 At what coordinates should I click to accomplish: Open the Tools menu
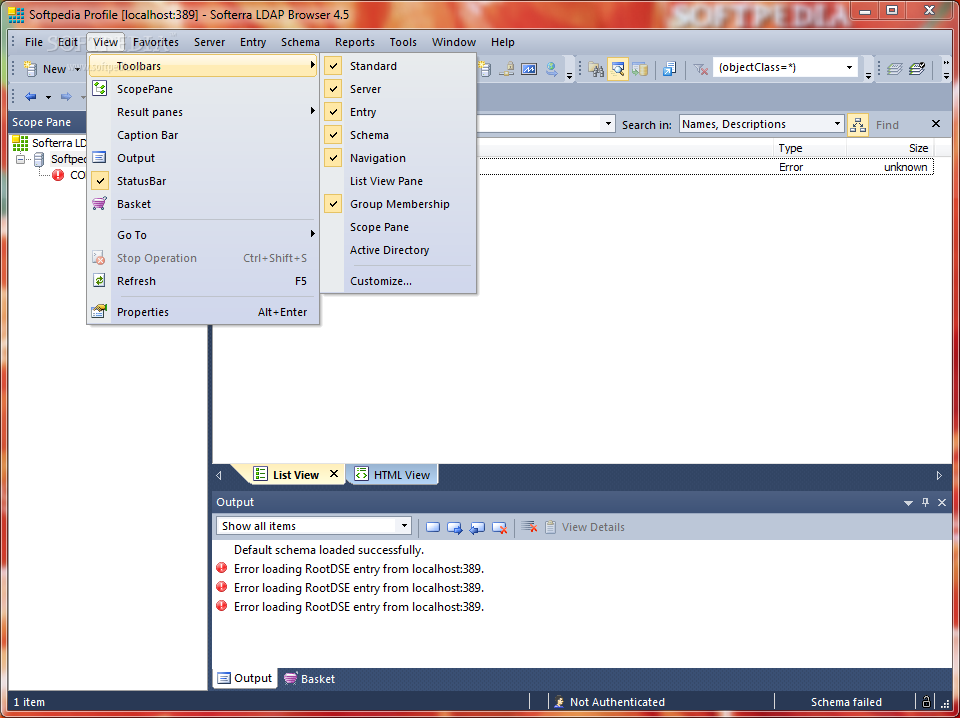(403, 42)
